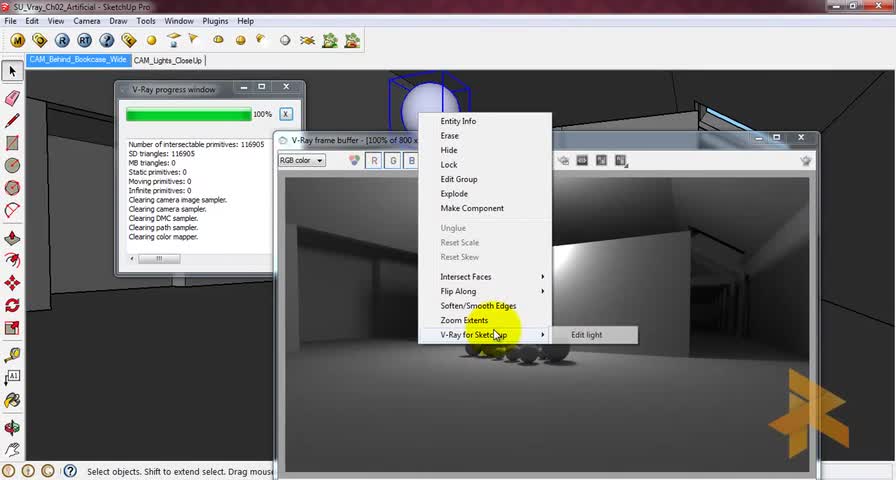The width and height of the screenshot is (896, 480).
Task: Pick the Scale tool
Action: 13,327
